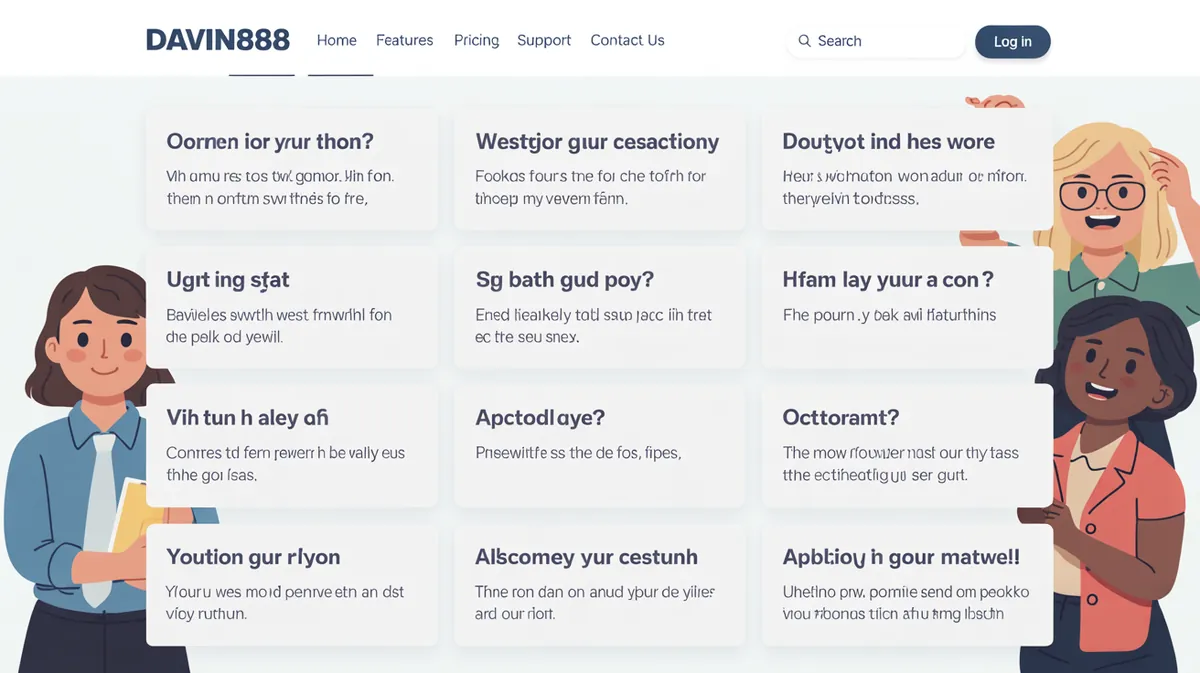The image size is (1200, 673).
Task: Open the "Doutyvot ind hes wore" card
Action: point(906,170)
